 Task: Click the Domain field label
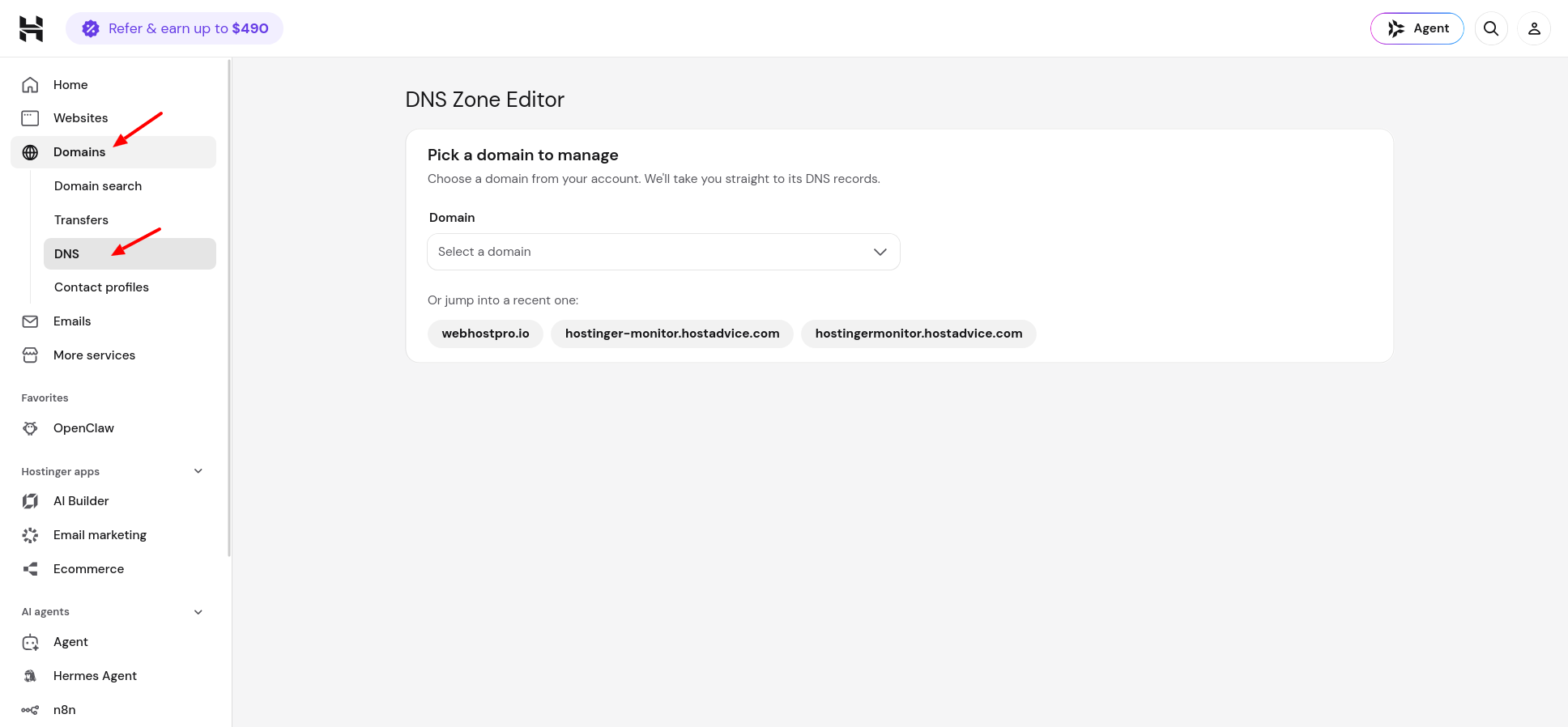[452, 218]
